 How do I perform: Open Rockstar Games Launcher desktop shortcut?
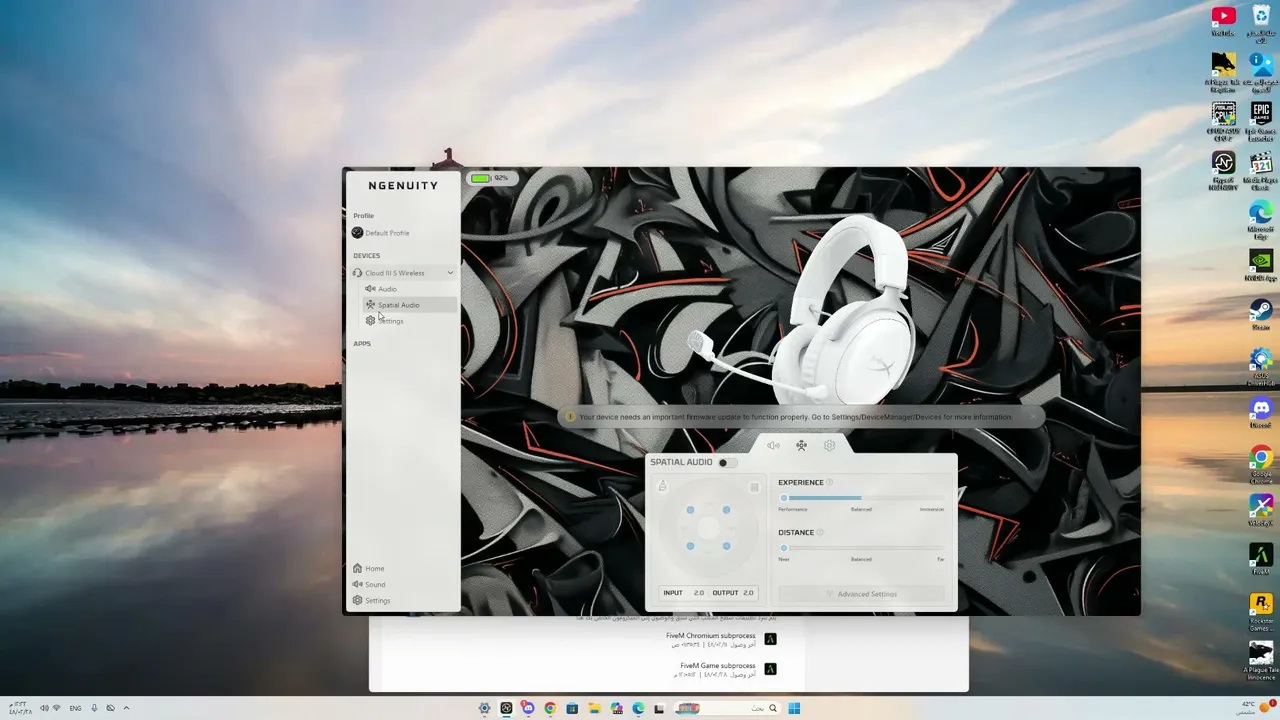pyautogui.click(x=1261, y=610)
